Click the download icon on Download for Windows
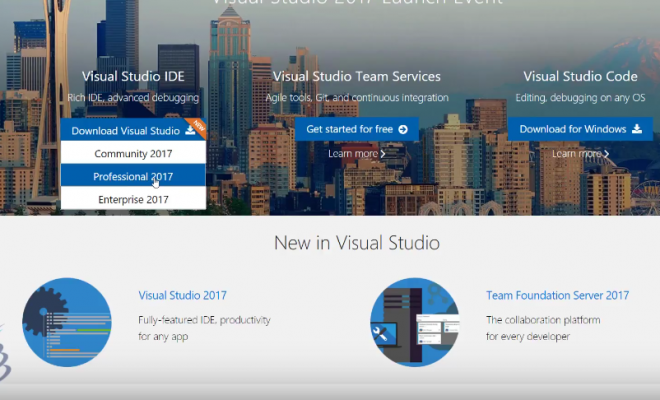The image size is (660, 400). point(637,129)
